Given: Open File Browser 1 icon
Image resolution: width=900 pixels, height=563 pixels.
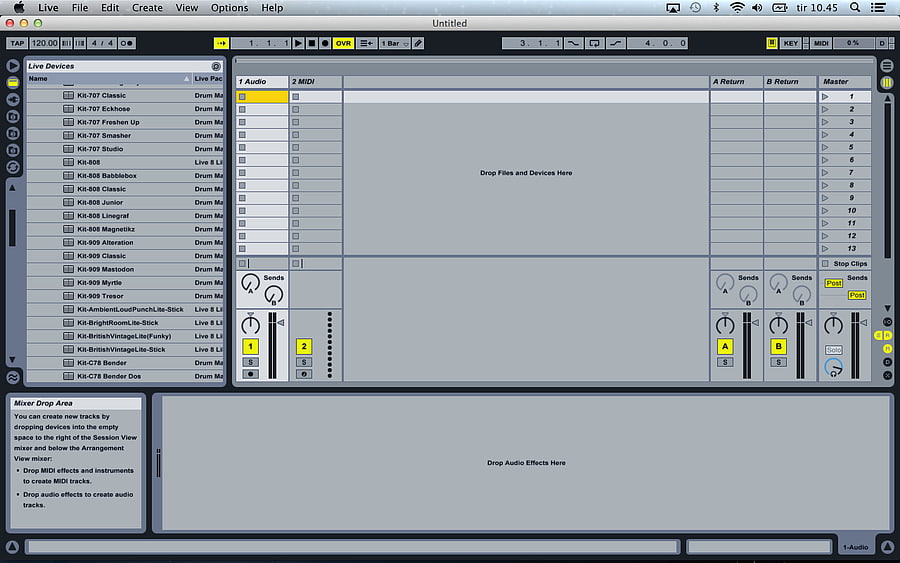Looking at the screenshot, I should (13, 117).
